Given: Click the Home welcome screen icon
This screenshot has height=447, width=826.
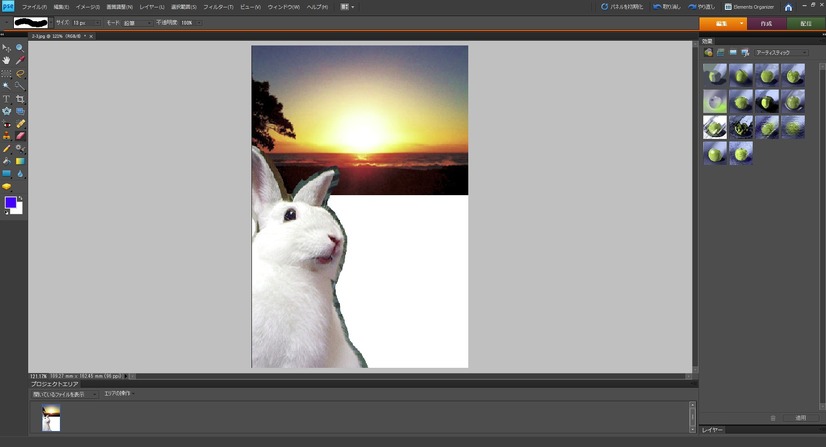Looking at the screenshot, I should (x=788, y=7).
